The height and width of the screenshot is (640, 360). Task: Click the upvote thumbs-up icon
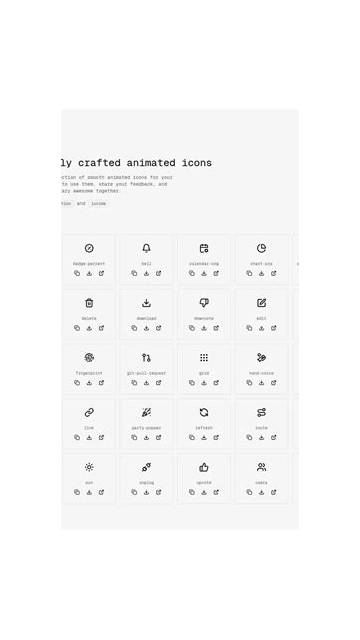click(x=204, y=467)
